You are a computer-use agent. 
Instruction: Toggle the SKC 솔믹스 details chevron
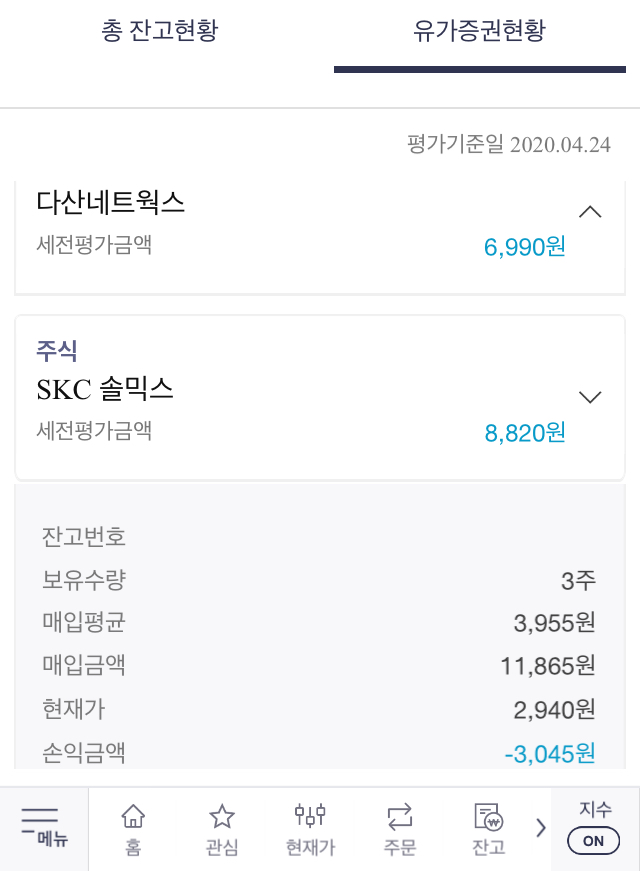click(x=590, y=397)
